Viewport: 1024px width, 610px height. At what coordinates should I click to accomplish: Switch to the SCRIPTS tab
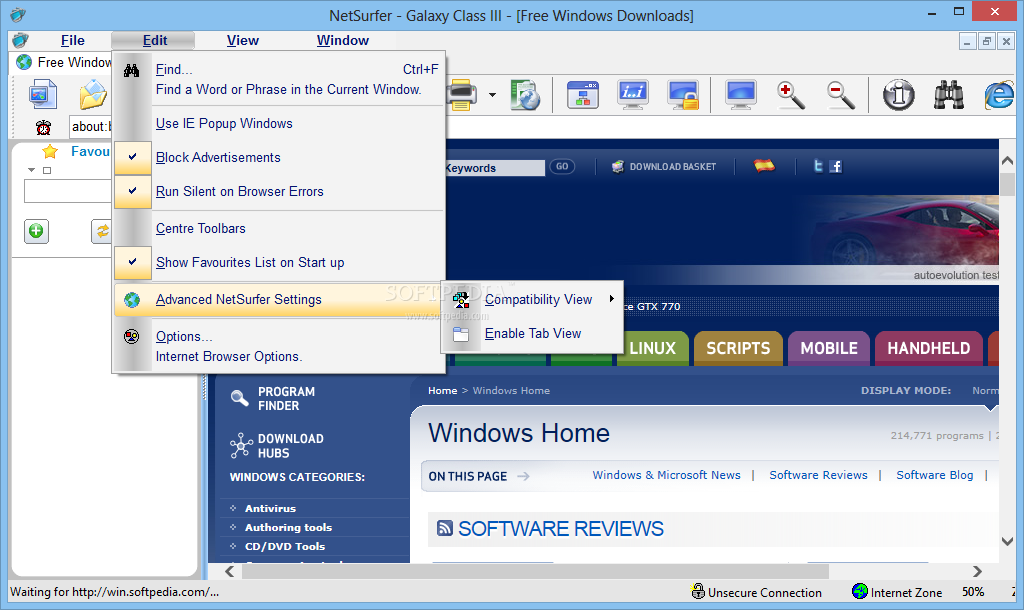[x=738, y=348]
